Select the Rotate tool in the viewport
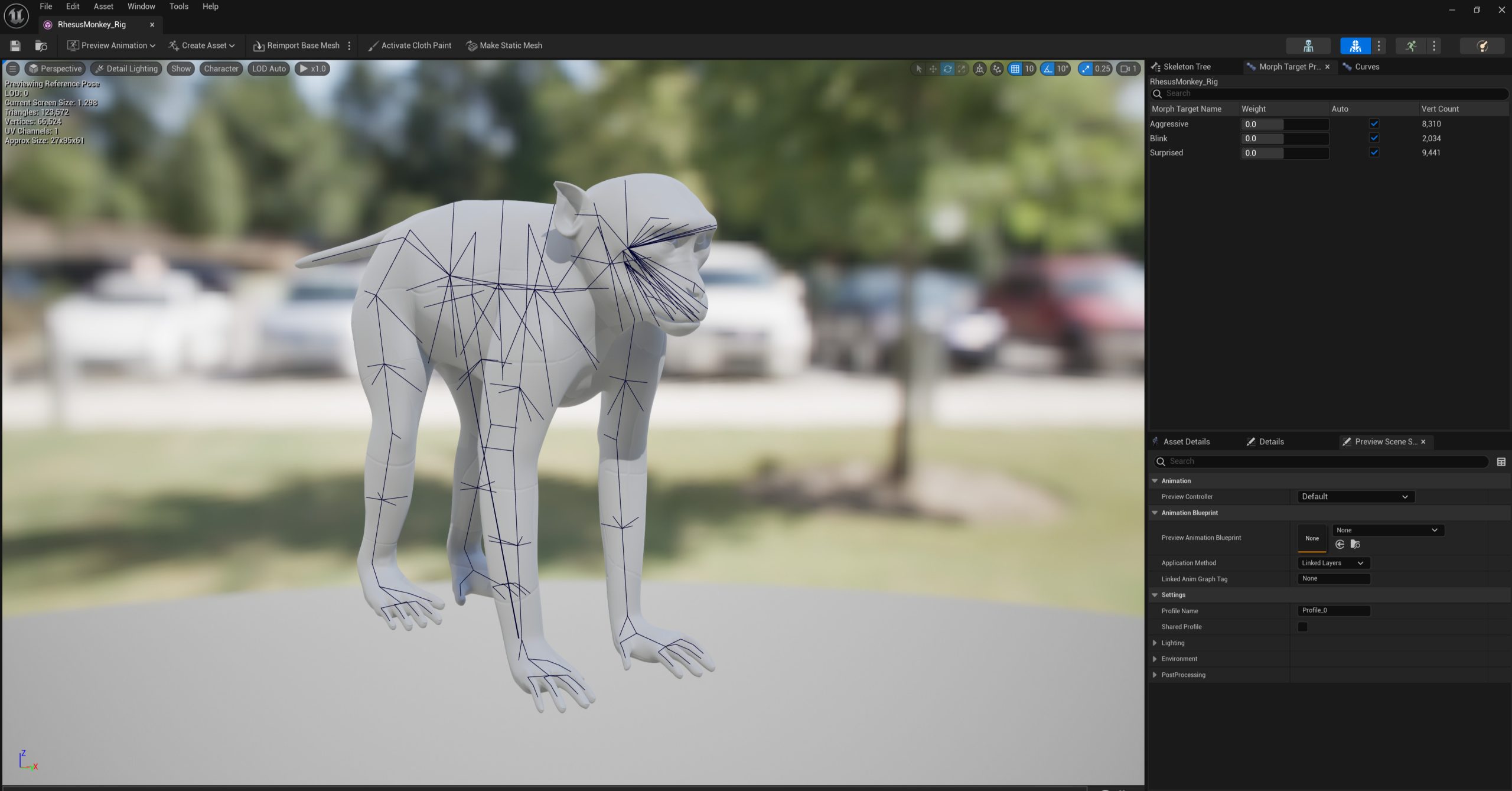 tap(947, 69)
